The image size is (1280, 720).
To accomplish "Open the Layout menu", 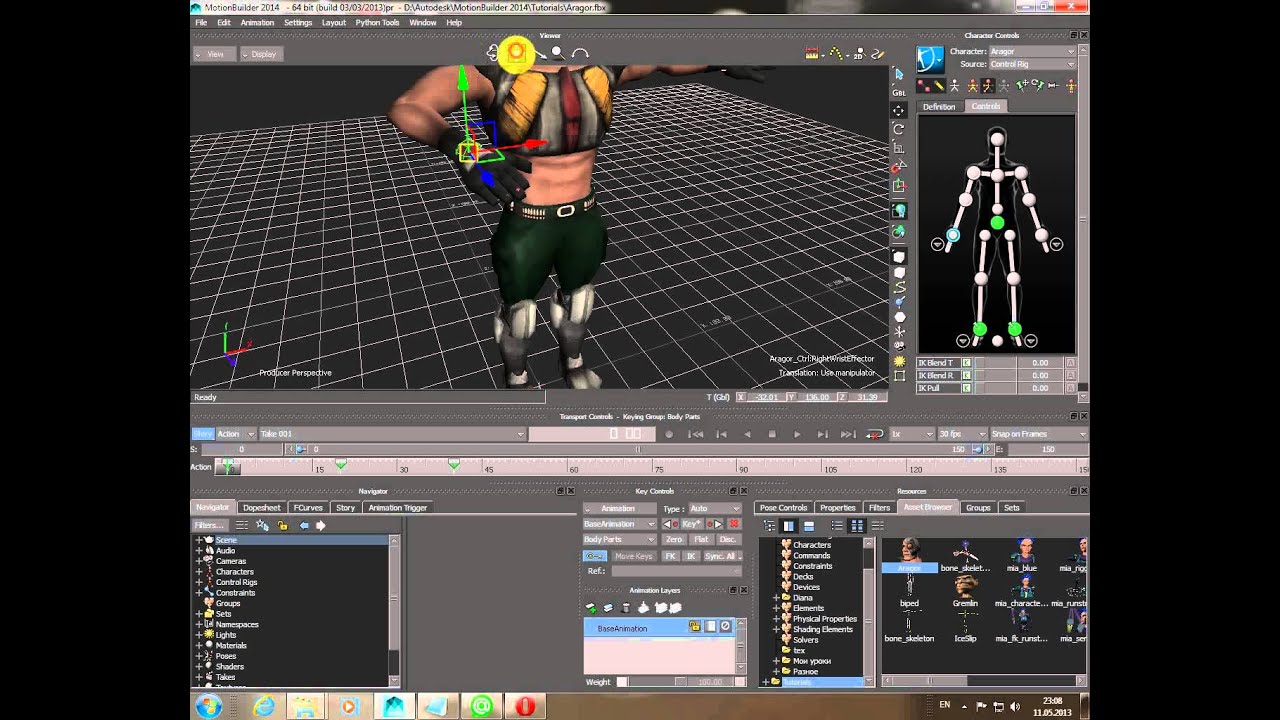I will click(334, 22).
